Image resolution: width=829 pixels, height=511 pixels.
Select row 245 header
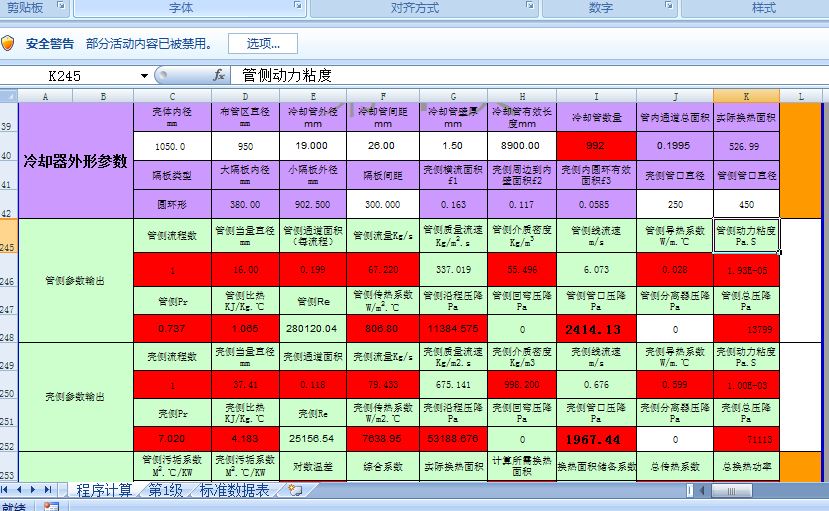9,236
